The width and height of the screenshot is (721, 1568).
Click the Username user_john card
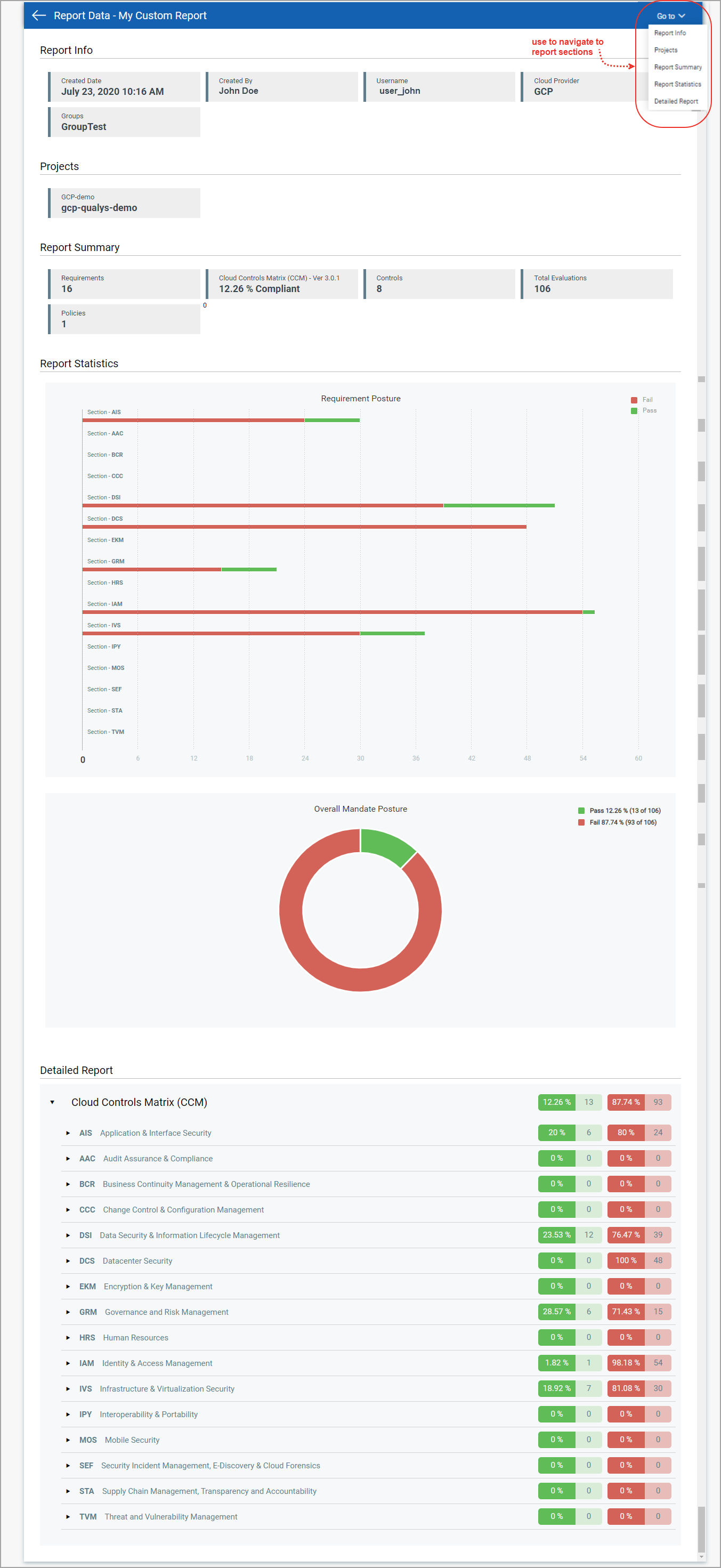click(x=439, y=86)
